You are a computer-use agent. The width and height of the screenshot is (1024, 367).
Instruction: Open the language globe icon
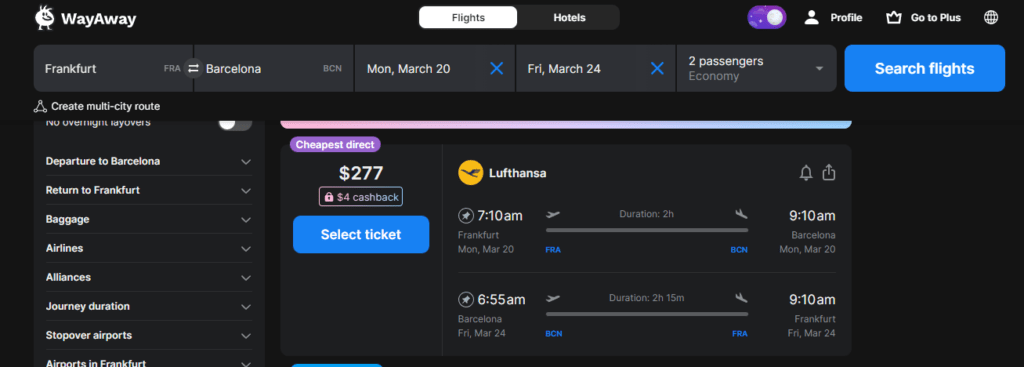[991, 18]
